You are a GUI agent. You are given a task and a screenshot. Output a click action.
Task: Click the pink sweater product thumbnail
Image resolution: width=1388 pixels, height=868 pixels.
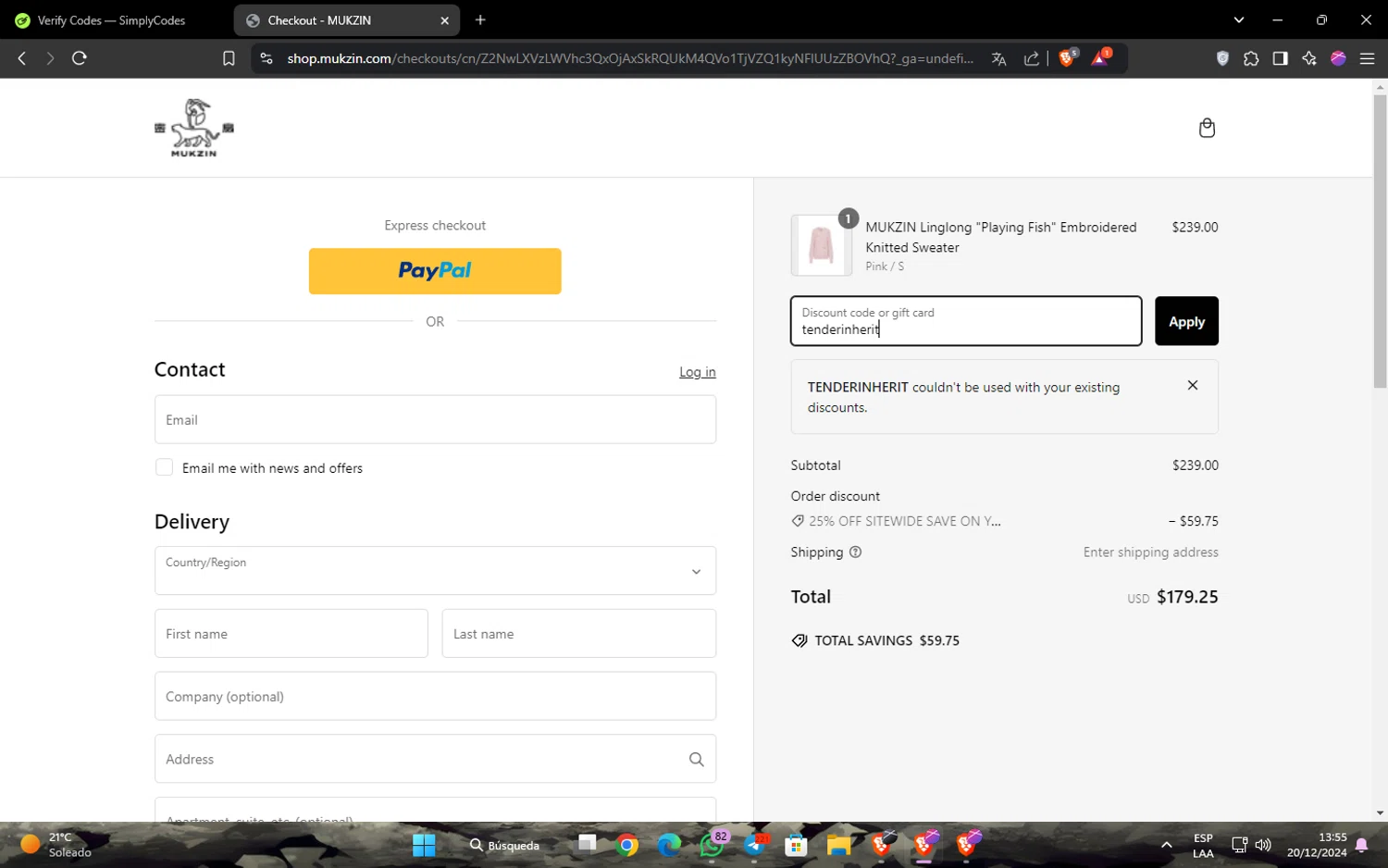(x=821, y=245)
